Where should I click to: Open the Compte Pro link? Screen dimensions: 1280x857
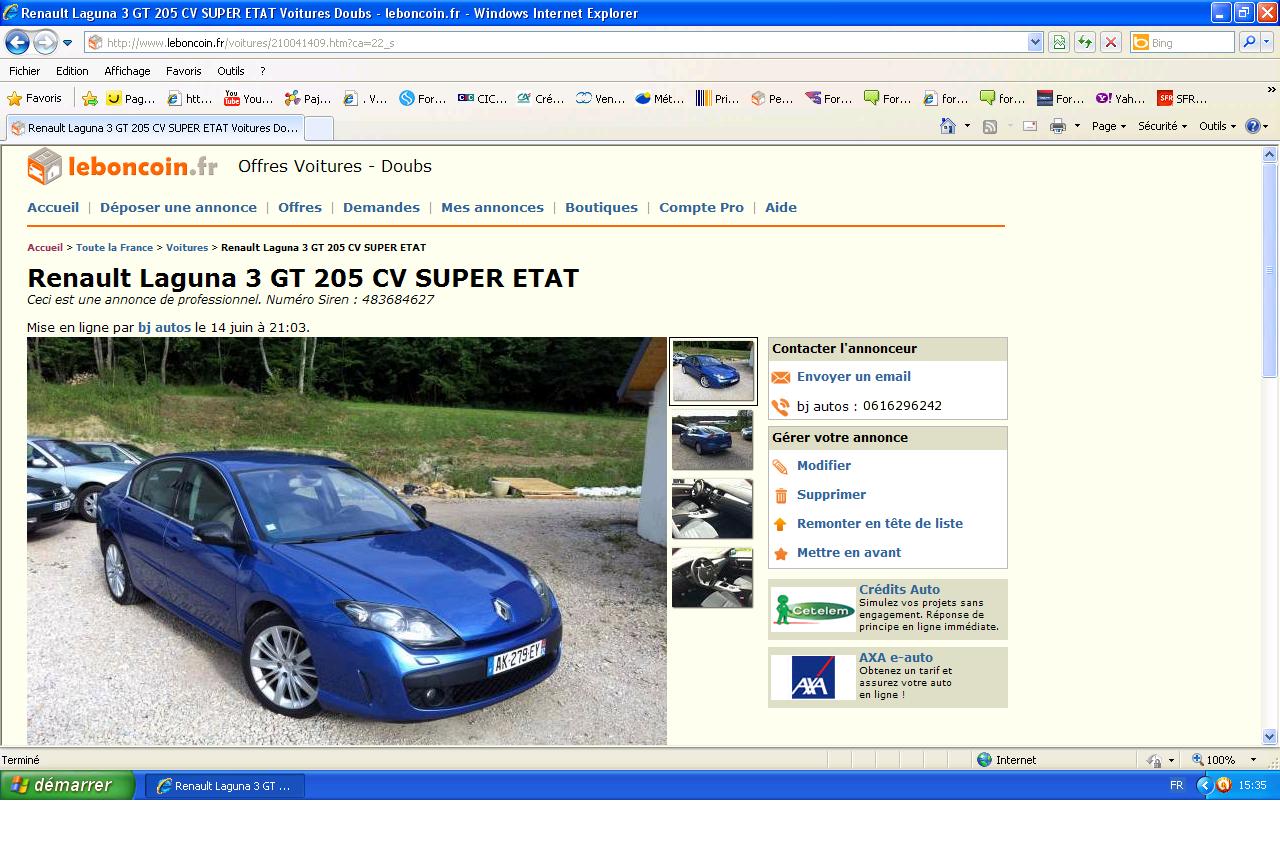coord(701,207)
